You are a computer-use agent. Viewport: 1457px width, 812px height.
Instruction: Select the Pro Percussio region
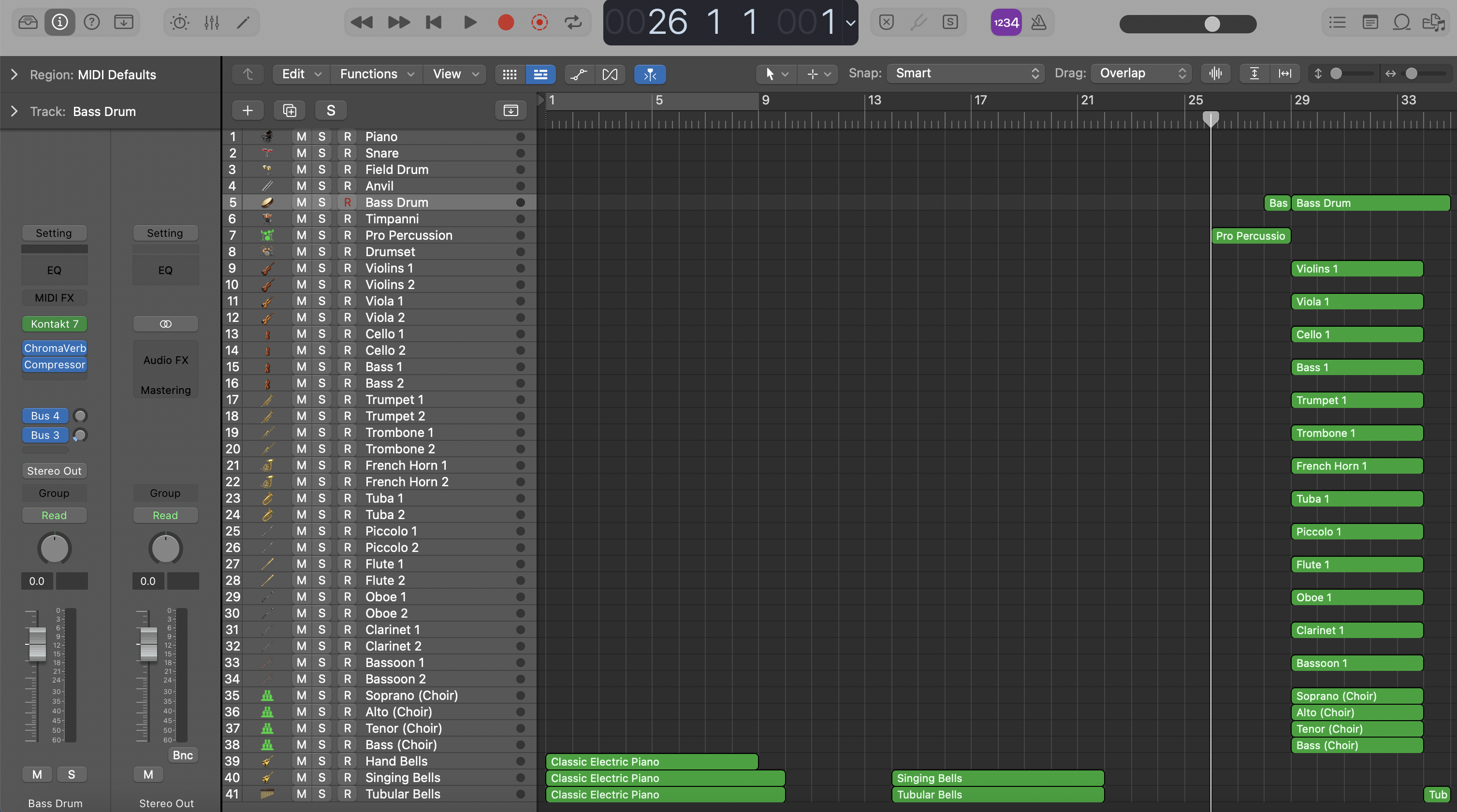(1251, 236)
